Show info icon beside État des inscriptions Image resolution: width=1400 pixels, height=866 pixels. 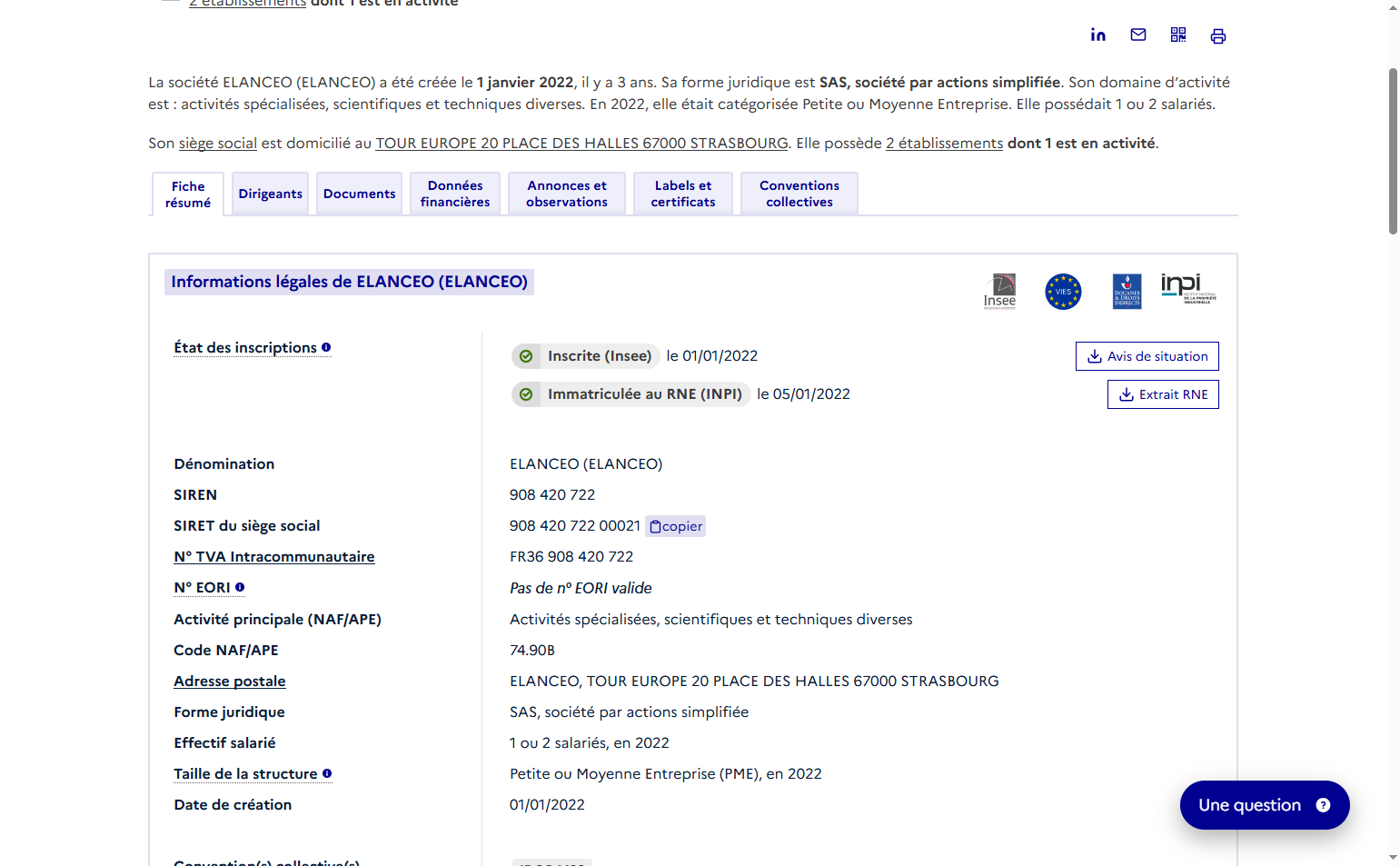coord(326,347)
